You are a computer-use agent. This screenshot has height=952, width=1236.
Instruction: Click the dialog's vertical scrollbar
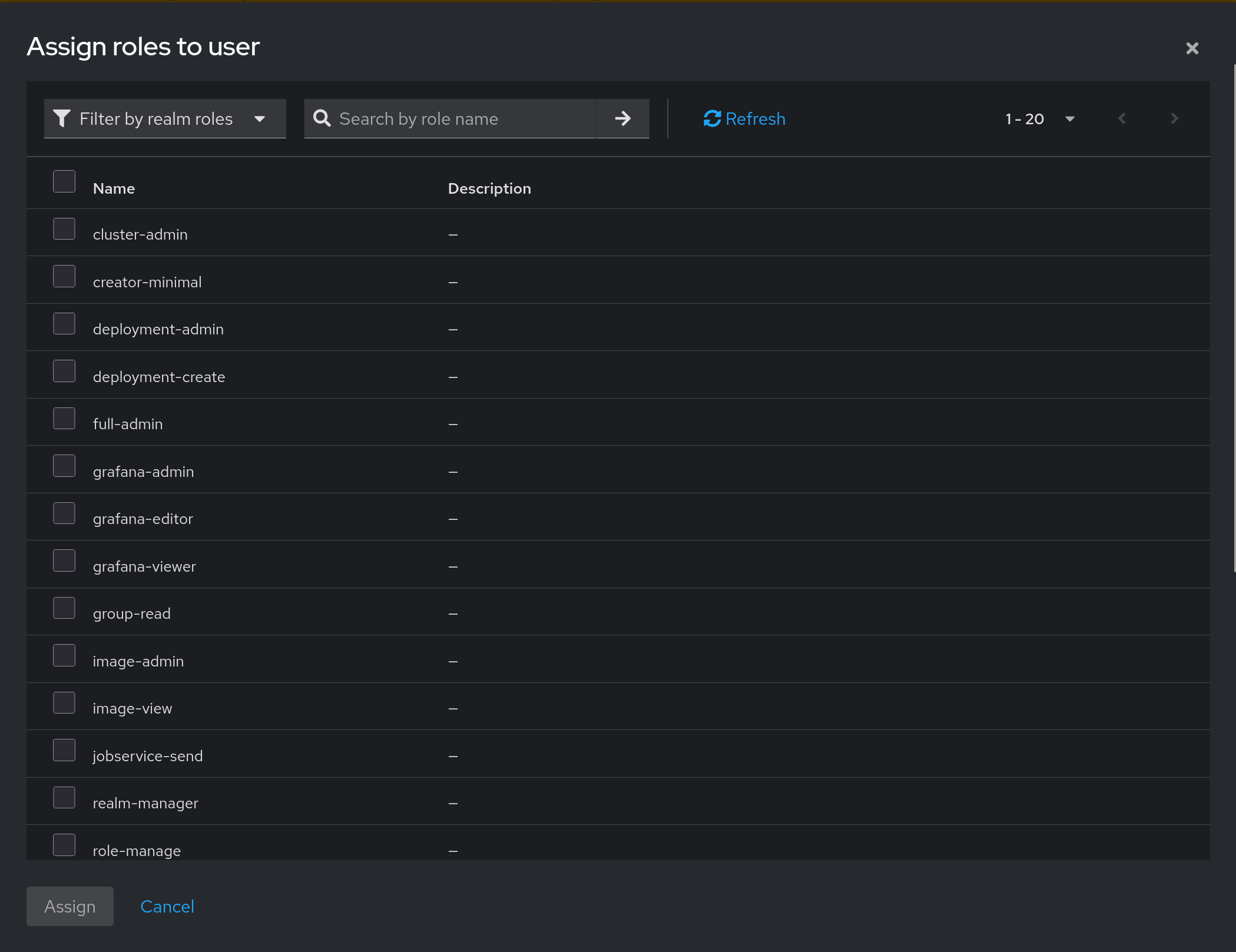tap(1234, 318)
